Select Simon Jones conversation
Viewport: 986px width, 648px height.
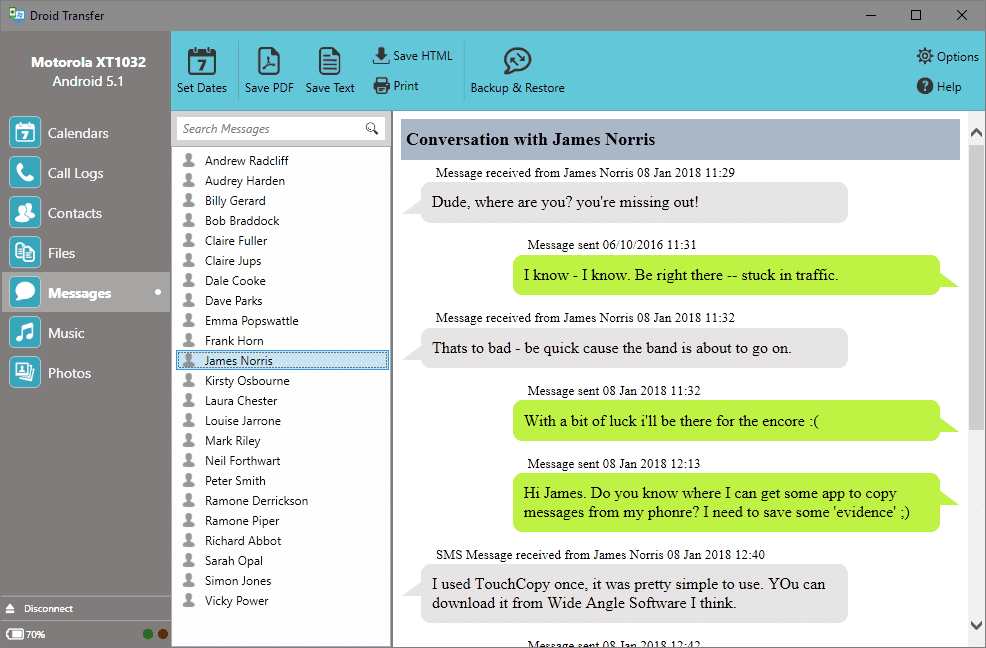coord(282,581)
